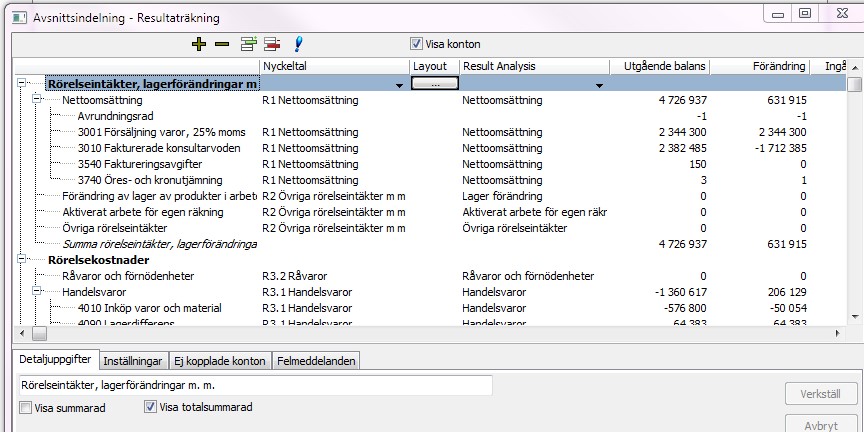Click the Lager förändring result analysis cell
This screenshot has height=432, width=864.
(502, 196)
